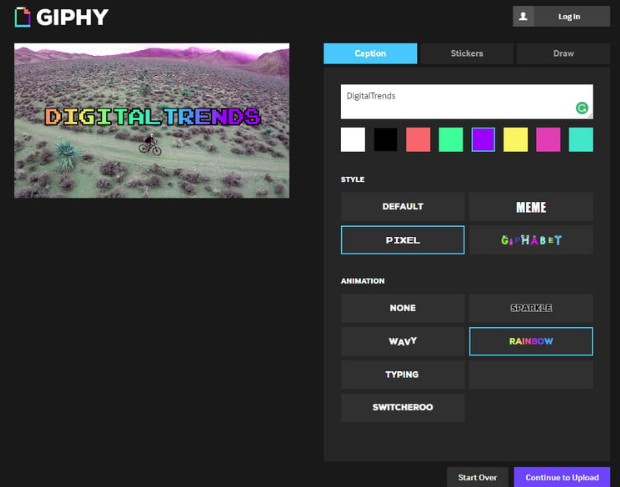This screenshot has height=487, width=620.
Task: Switch to the Caption tab
Action: tap(370, 53)
